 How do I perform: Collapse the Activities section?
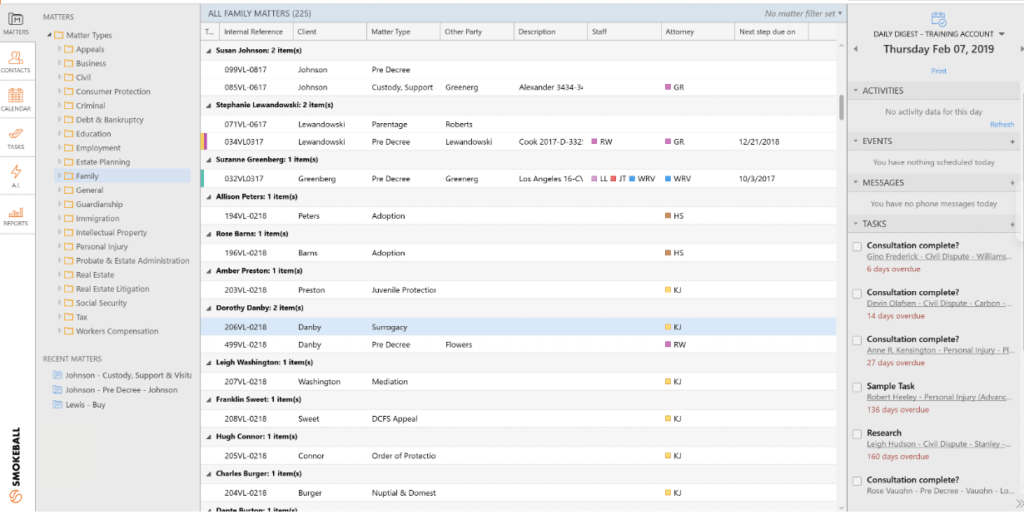856,91
